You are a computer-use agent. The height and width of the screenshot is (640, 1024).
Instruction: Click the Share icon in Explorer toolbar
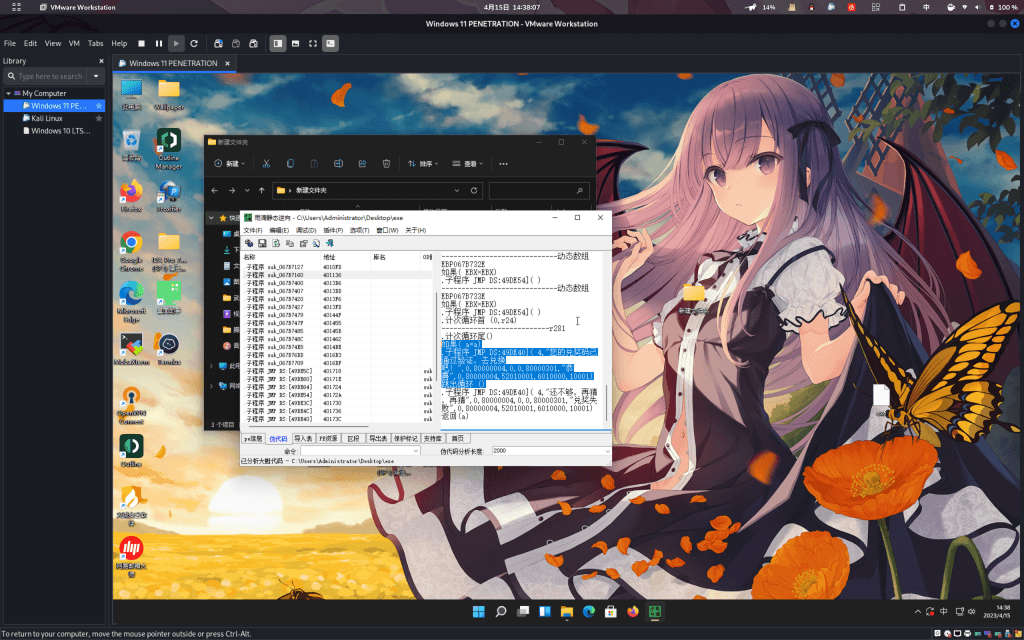362,164
